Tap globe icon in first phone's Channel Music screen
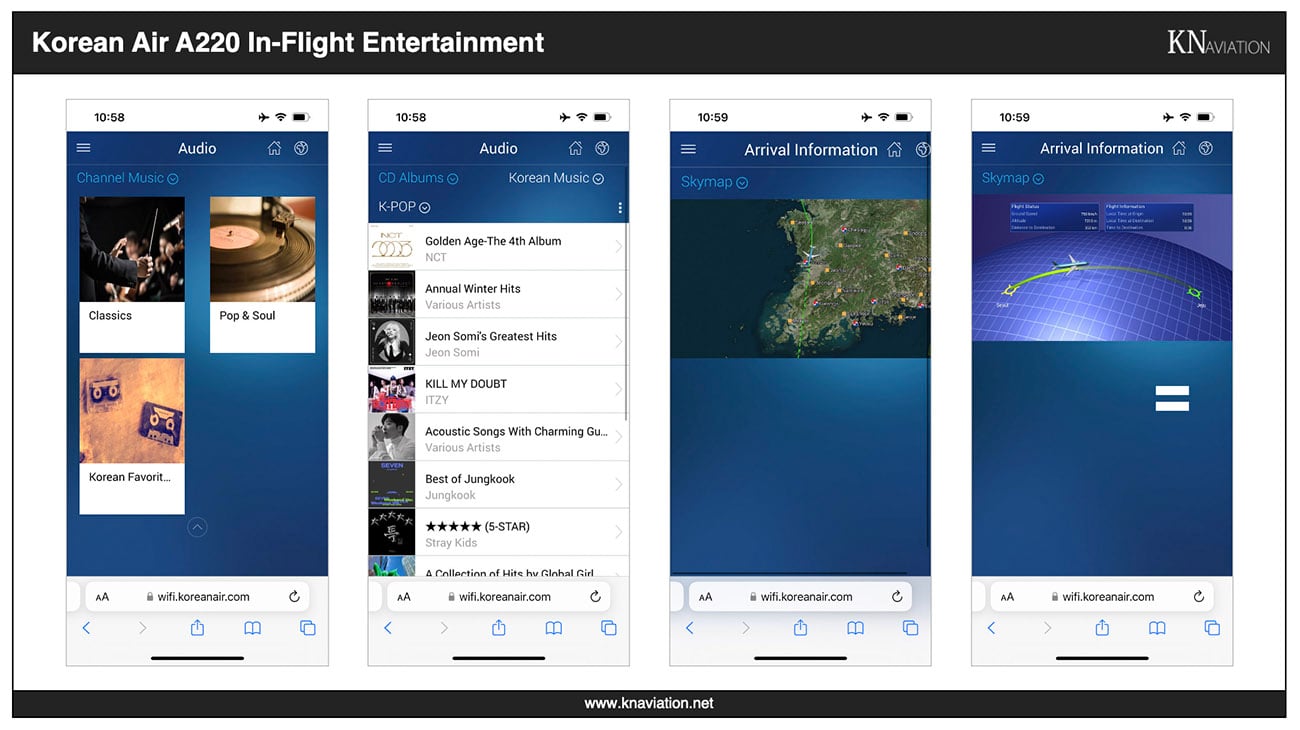The height and width of the screenshot is (730, 1300). [x=301, y=148]
